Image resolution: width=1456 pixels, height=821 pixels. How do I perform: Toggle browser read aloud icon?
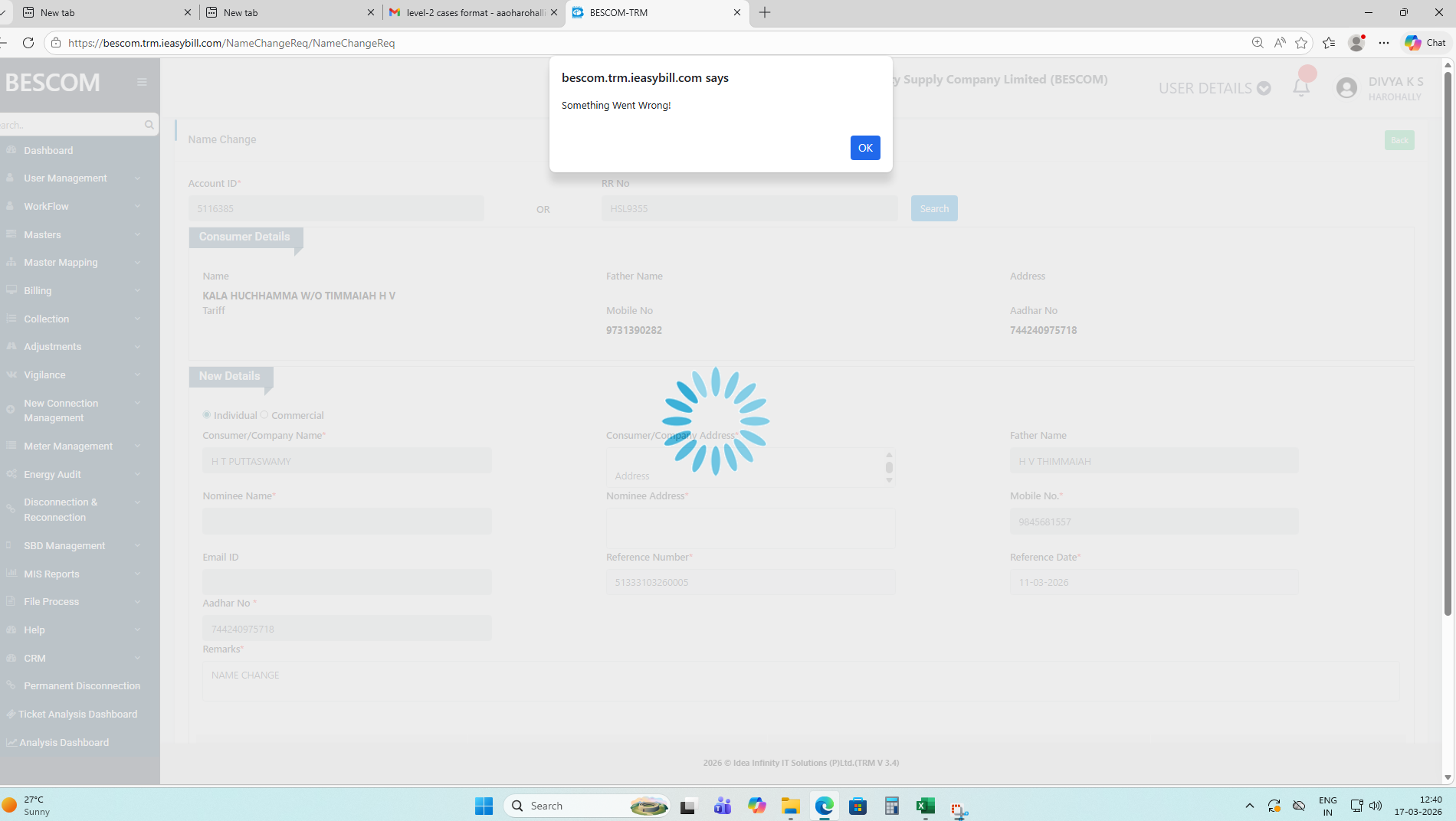pos(1280,43)
